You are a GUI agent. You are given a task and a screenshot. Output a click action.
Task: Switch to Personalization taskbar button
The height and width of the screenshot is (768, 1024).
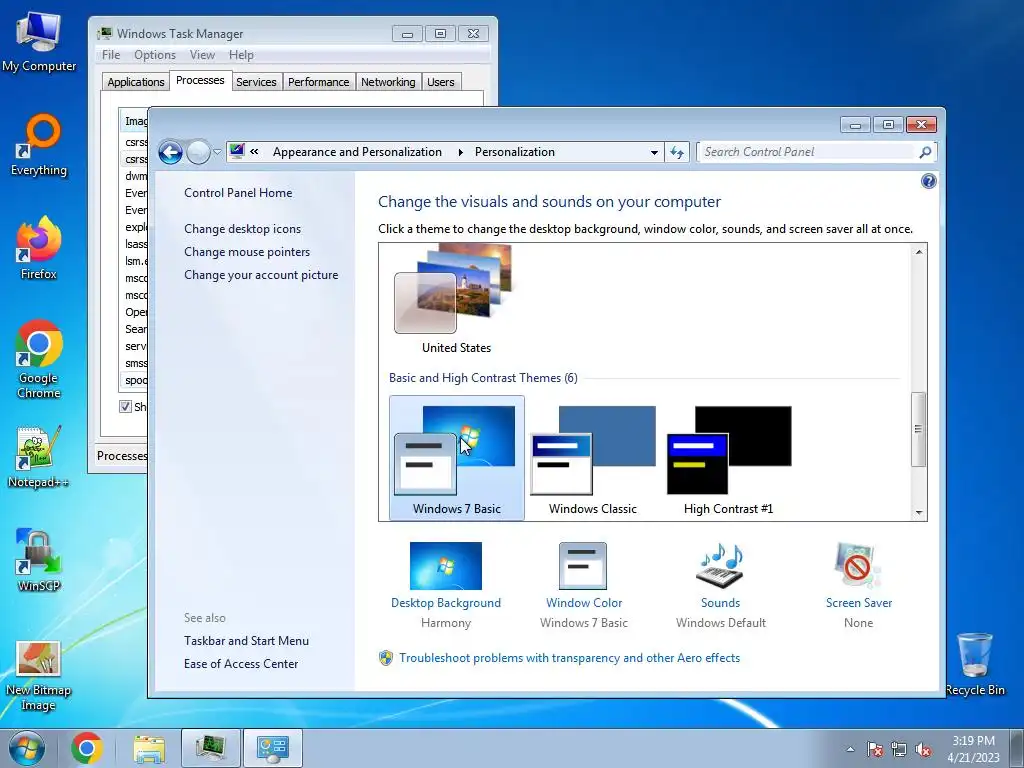(x=272, y=748)
